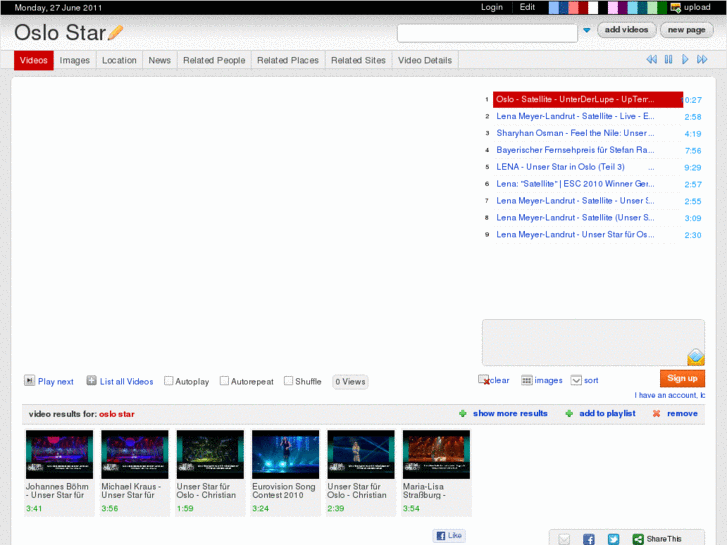727x545 pixels.
Task: Select the Videos tab
Action: pyautogui.click(x=33, y=60)
